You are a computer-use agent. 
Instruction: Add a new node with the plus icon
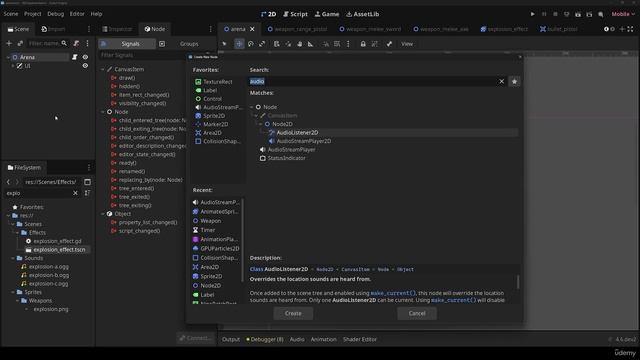pyautogui.click(x=9, y=43)
